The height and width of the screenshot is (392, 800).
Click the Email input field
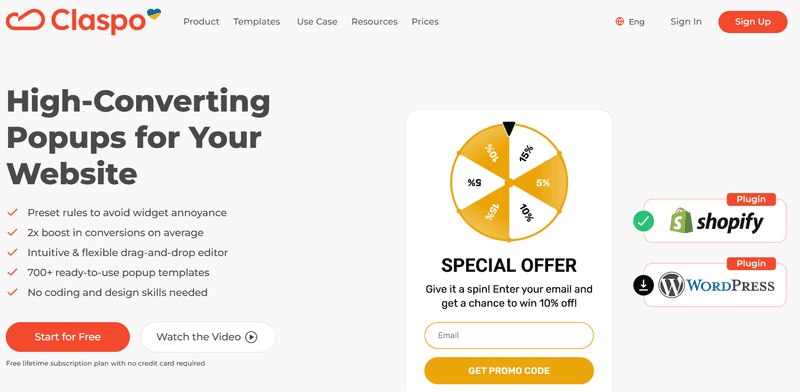point(509,335)
